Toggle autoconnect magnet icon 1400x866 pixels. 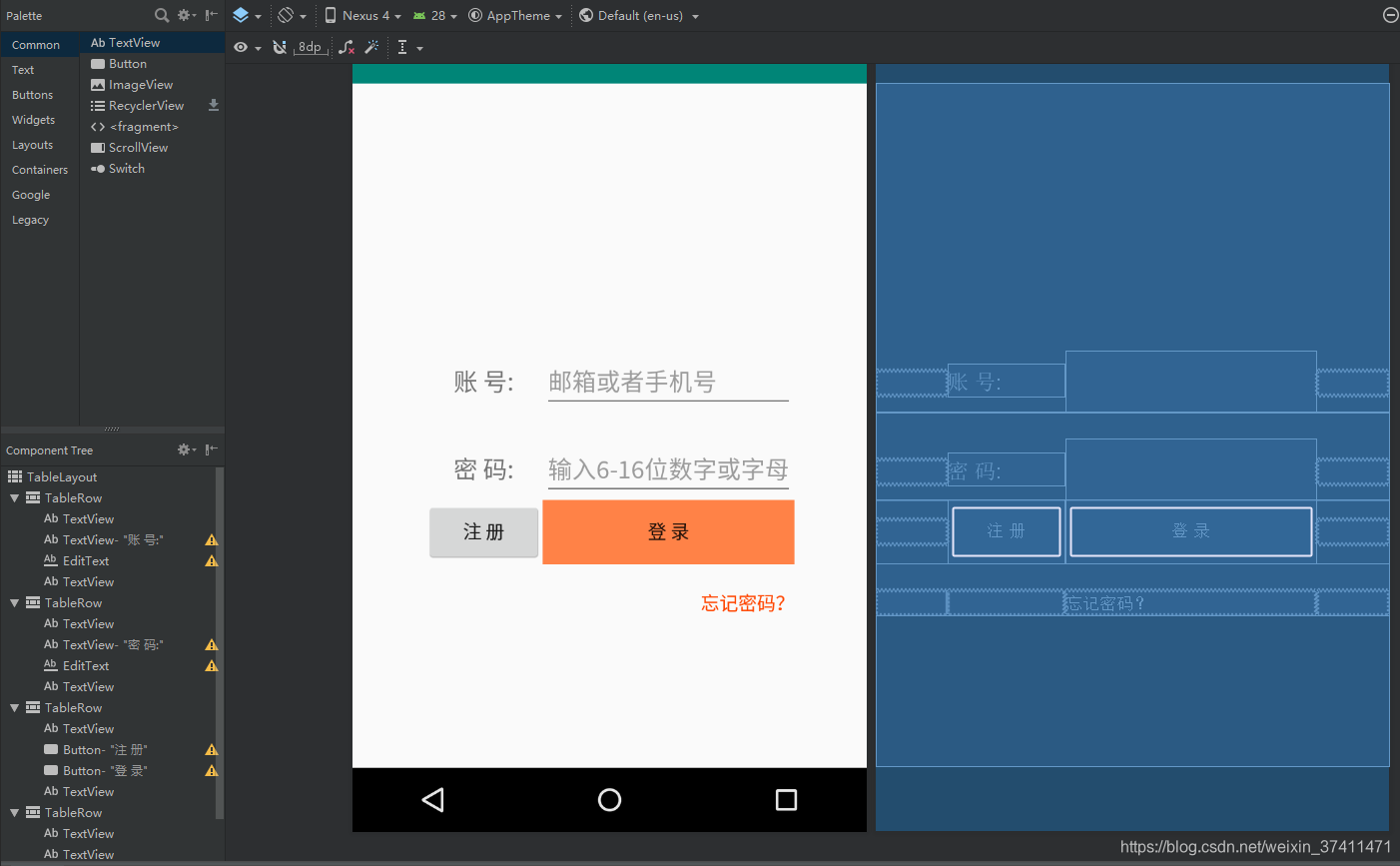280,47
